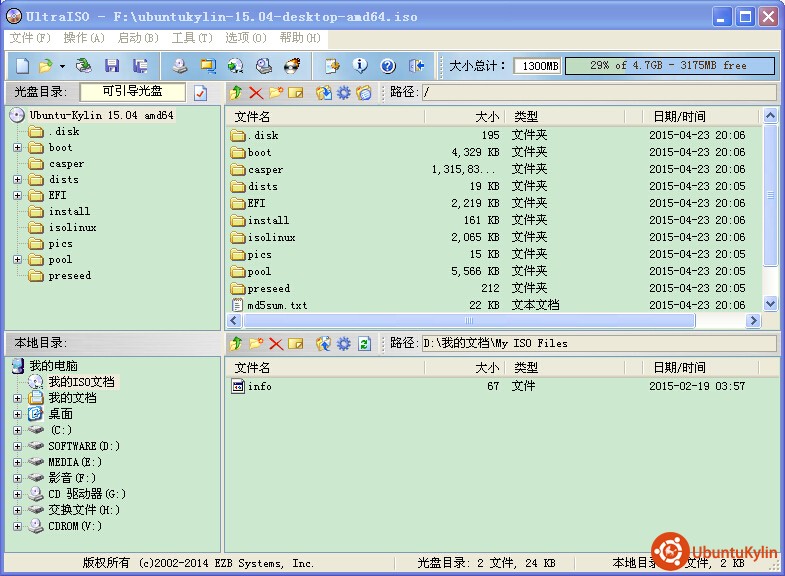This screenshot has height=576, width=785.
Task: Click red X delete in local pane
Action: point(276,344)
